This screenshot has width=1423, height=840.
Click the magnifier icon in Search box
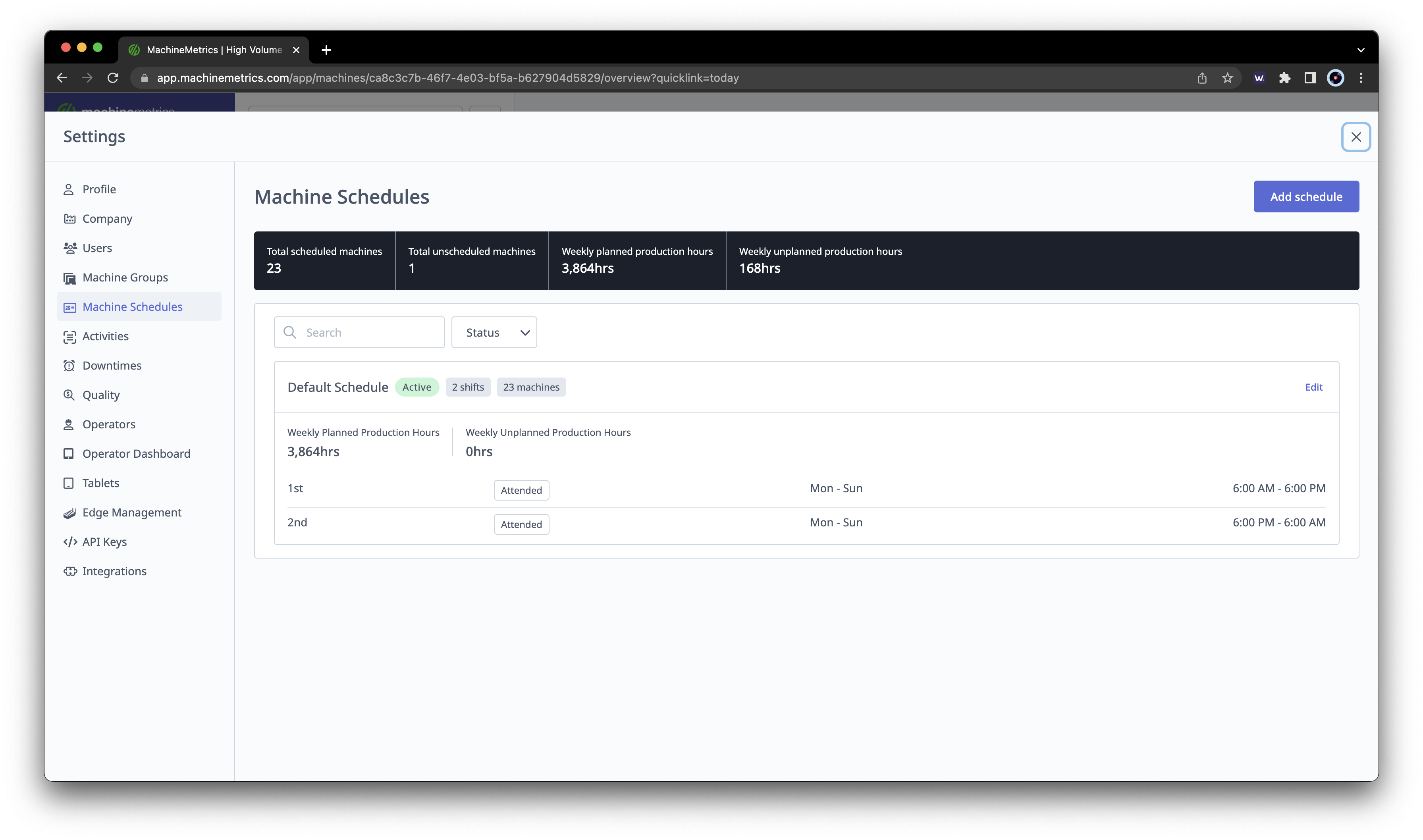pyautogui.click(x=290, y=332)
